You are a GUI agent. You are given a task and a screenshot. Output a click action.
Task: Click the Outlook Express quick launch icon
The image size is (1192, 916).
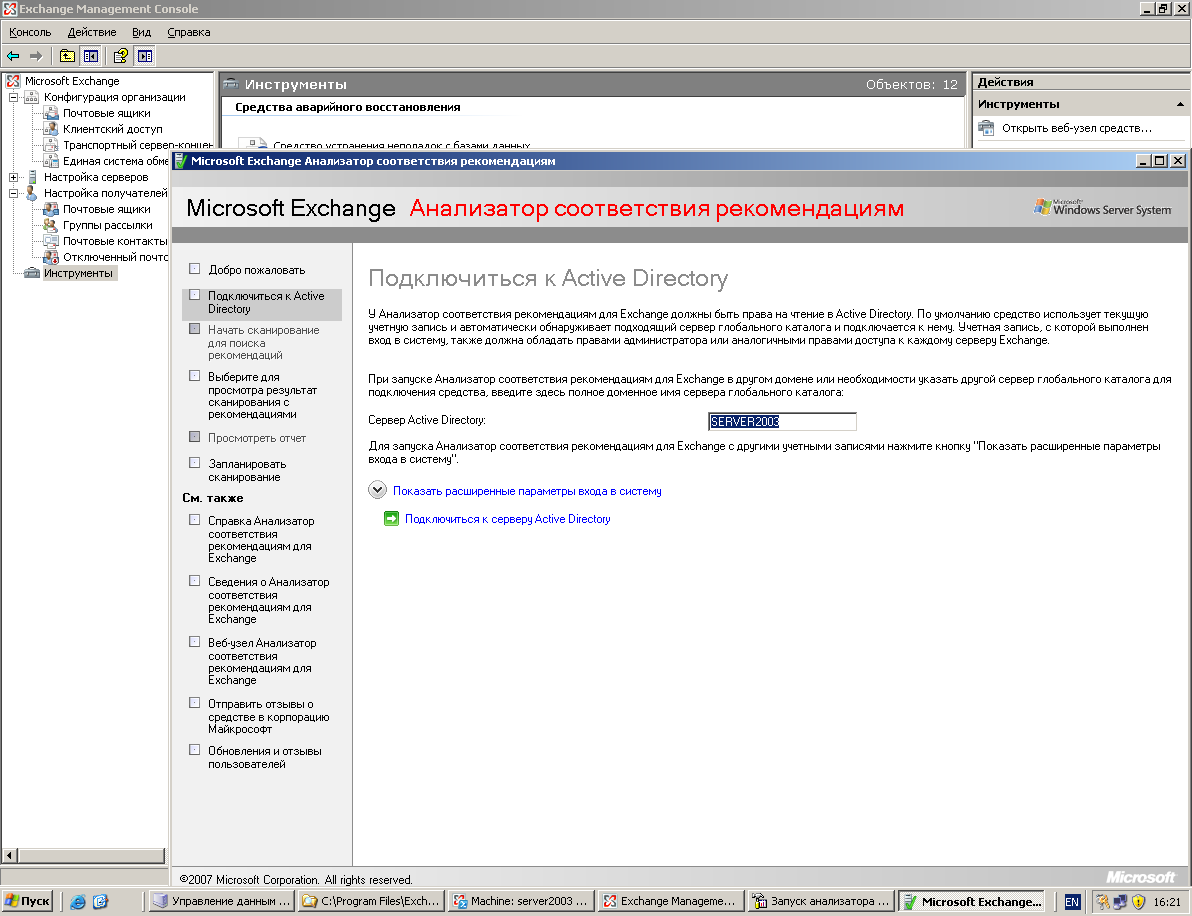[x=100, y=902]
